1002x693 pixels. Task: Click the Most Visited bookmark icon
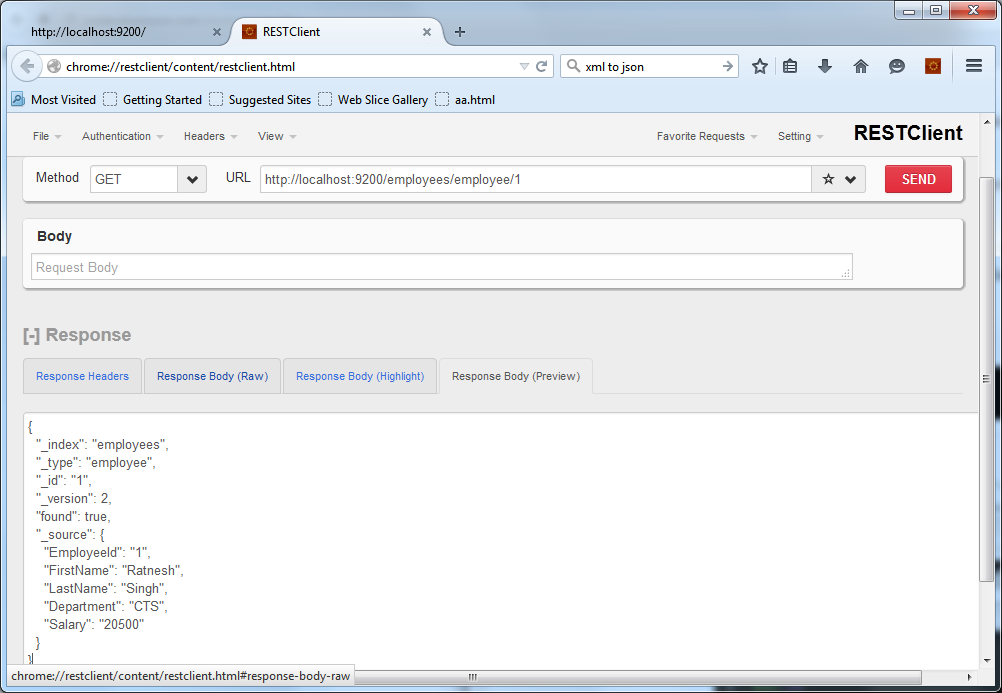click(18, 99)
